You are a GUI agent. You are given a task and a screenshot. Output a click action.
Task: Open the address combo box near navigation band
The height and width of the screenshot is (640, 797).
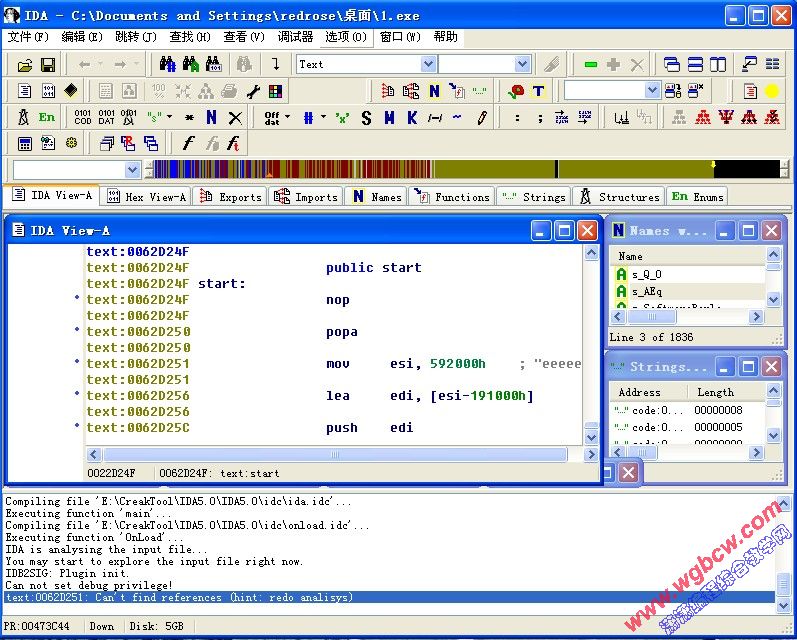click(x=133, y=169)
